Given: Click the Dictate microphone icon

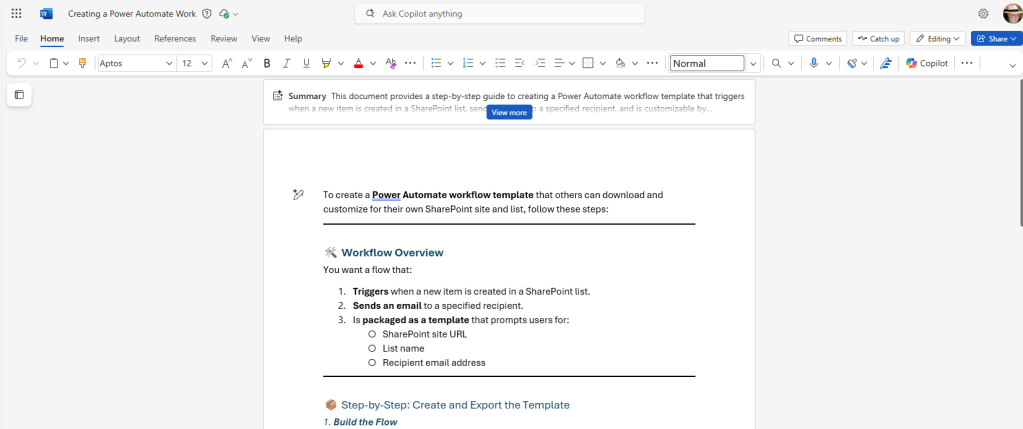Looking at the screenshot, I should point(814,63).
